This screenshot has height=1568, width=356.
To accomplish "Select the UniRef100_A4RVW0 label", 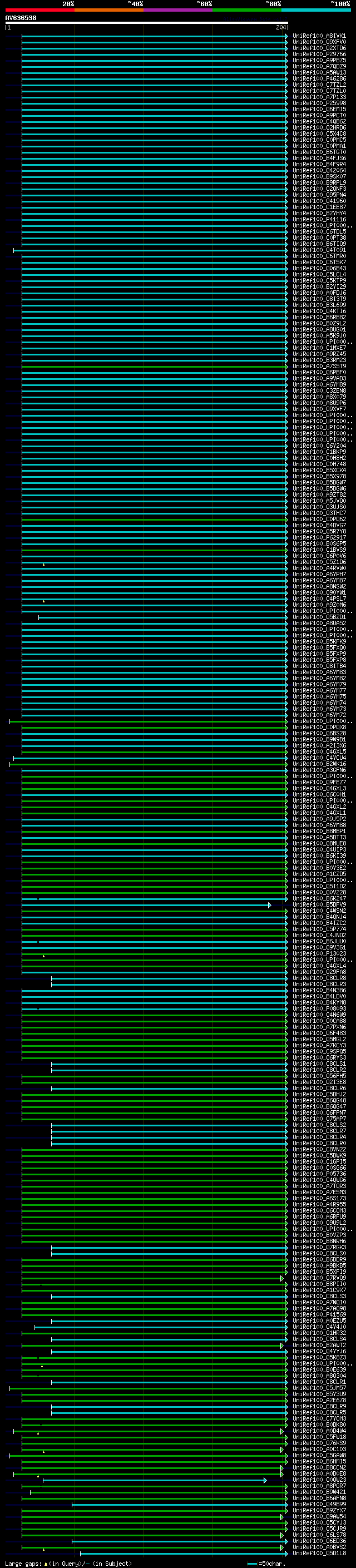I will point(319,568).
